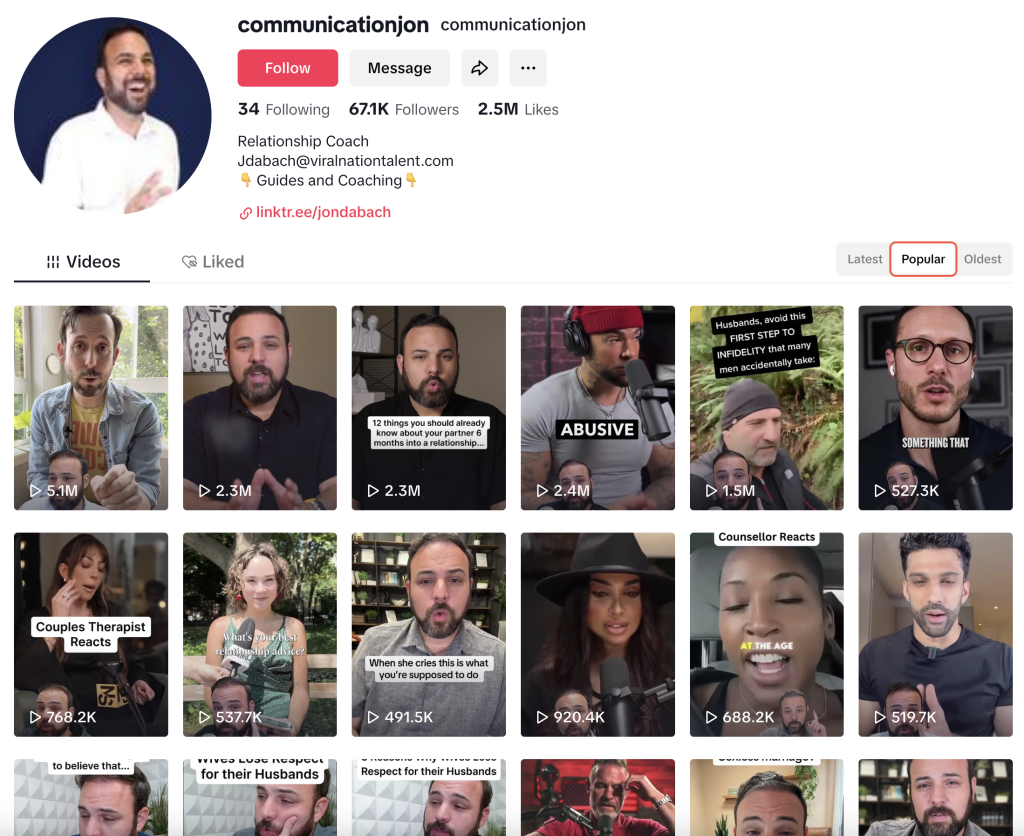Click the share arrow icon
This screenshot has height=836, width=1024.
479,68
